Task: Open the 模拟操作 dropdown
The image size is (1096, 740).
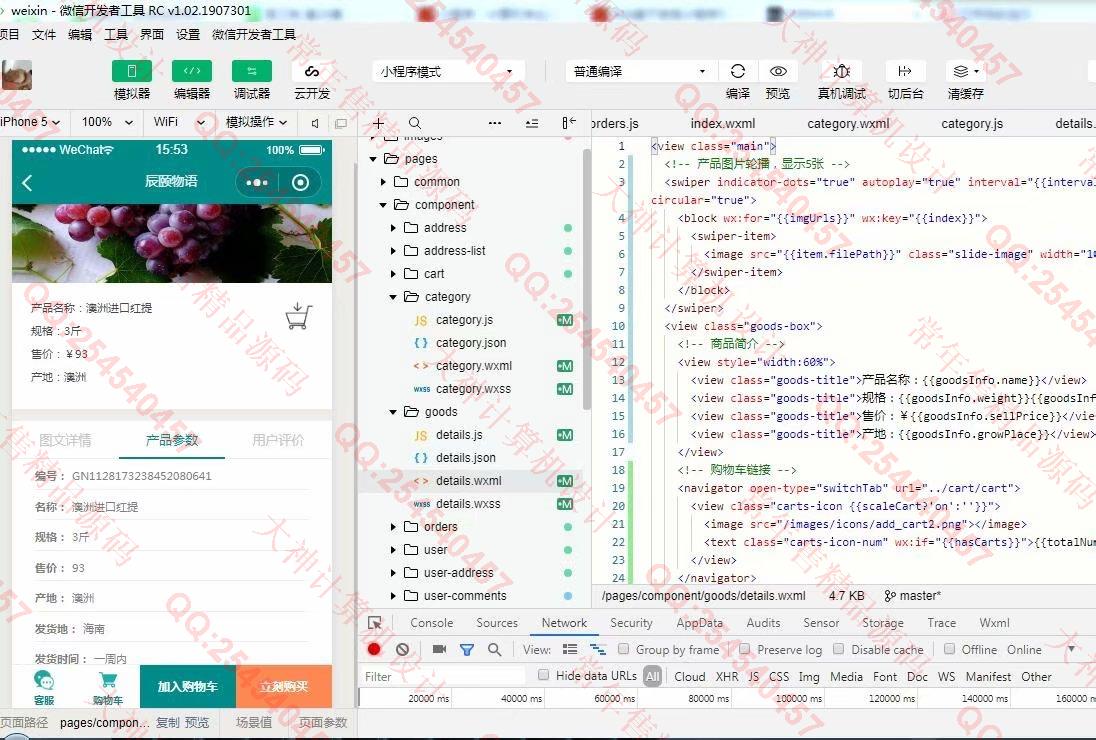Action: point(257,122)
